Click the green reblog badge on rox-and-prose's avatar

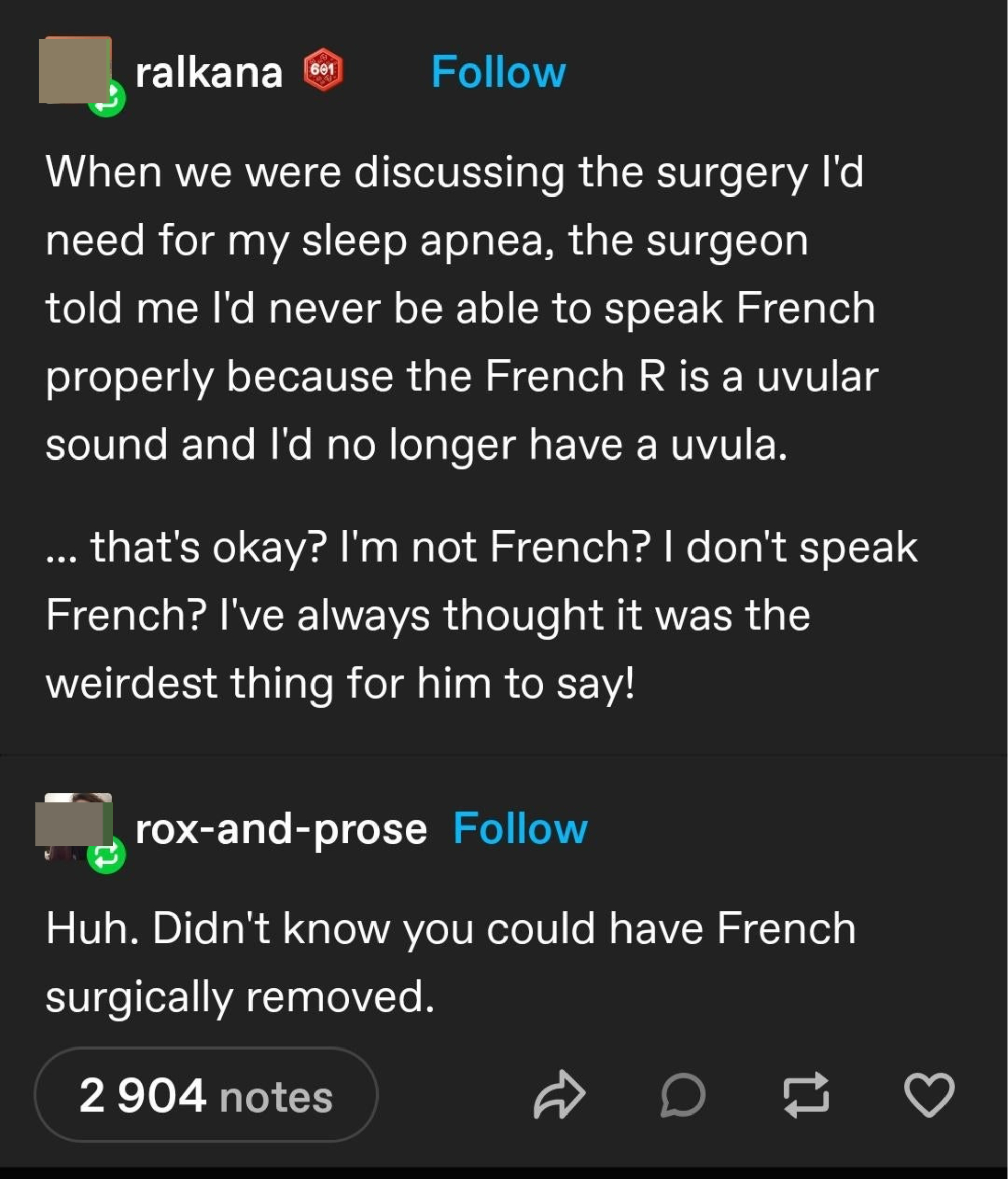click(106, 855)
